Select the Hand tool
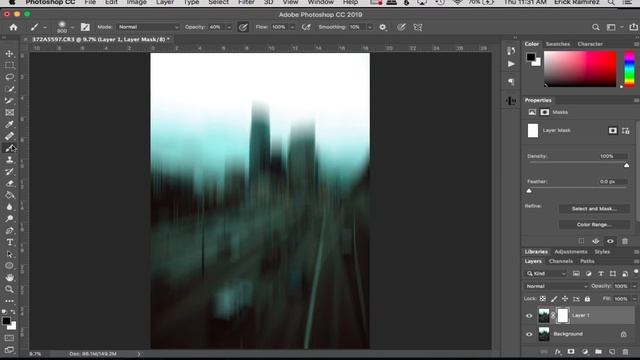This screenshot has height=360, width=640. (9, 278)
